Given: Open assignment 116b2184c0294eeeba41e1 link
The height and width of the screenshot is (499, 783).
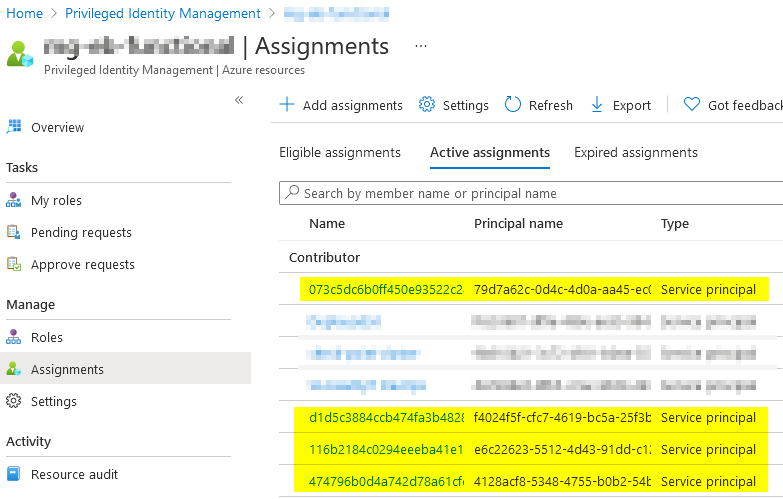Looking at the screenshot, I should tap(386, 449).
